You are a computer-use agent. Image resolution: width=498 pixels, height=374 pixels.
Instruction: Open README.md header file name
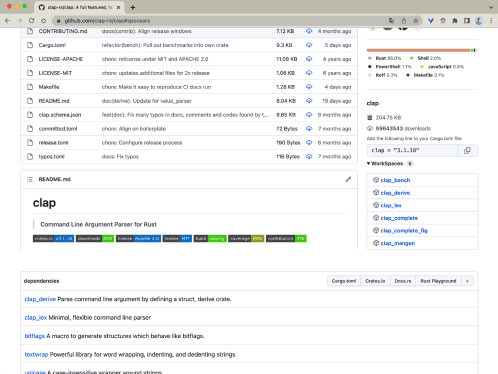55,179
